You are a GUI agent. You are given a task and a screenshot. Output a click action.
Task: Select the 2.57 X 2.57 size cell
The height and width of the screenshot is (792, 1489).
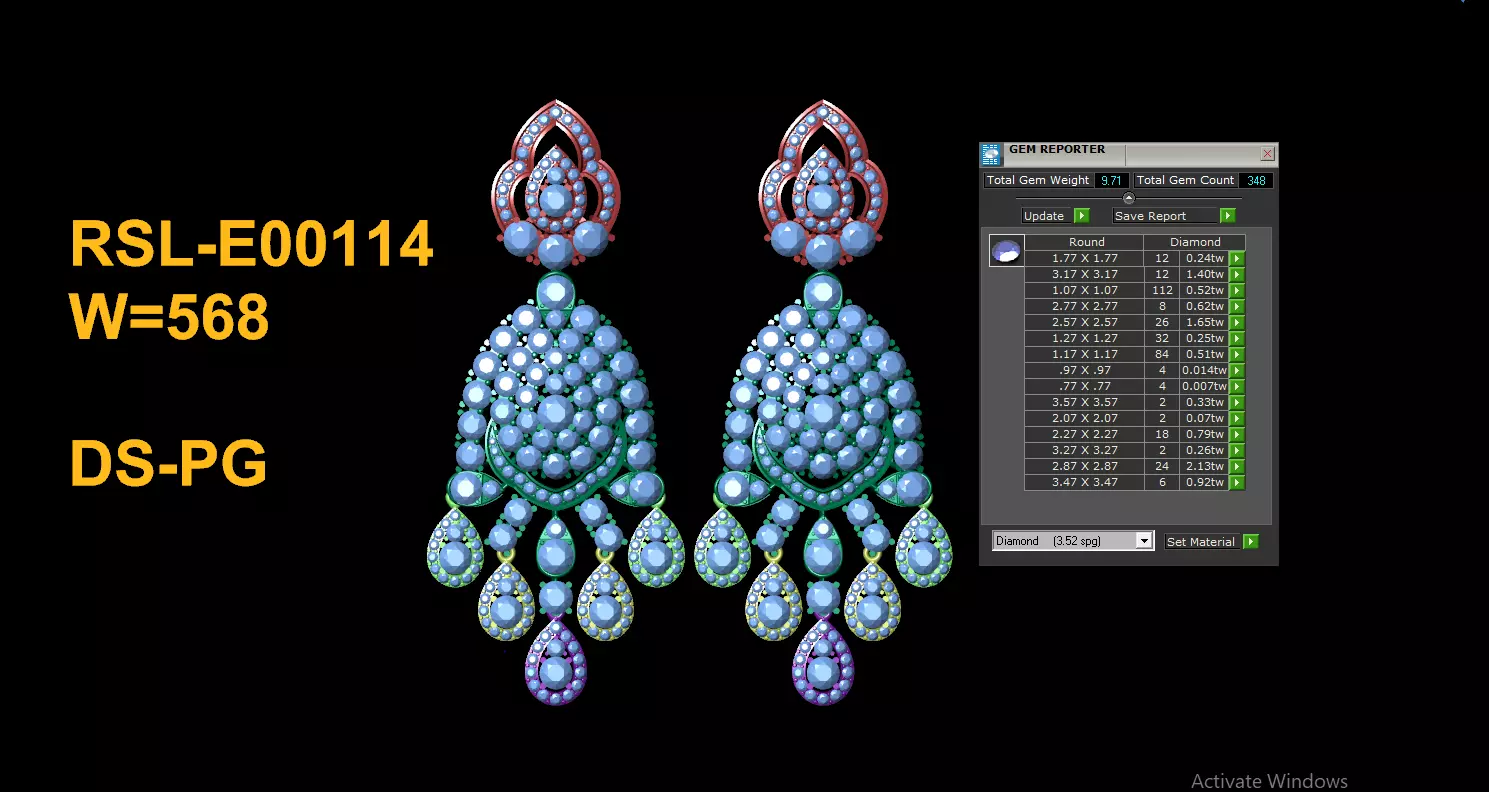(x=1085, y=322)
